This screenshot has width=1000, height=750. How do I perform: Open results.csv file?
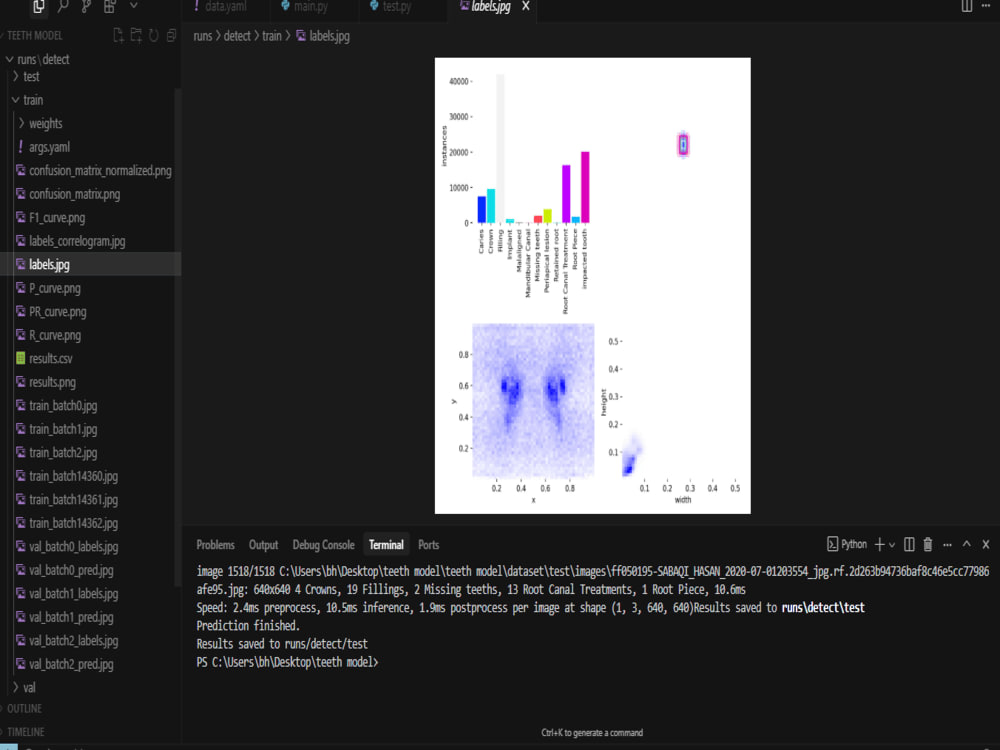click(x=50, y=359)
